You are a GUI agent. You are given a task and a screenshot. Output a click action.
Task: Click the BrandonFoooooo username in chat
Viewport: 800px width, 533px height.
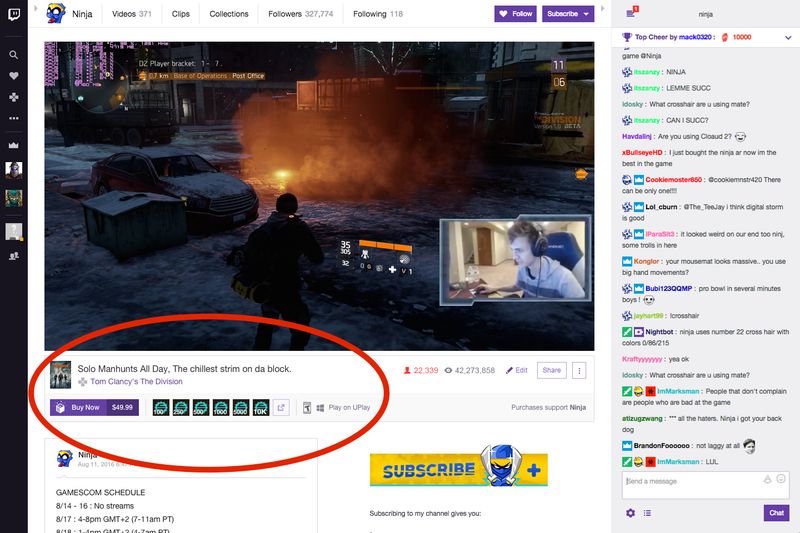tap(661, 445)
